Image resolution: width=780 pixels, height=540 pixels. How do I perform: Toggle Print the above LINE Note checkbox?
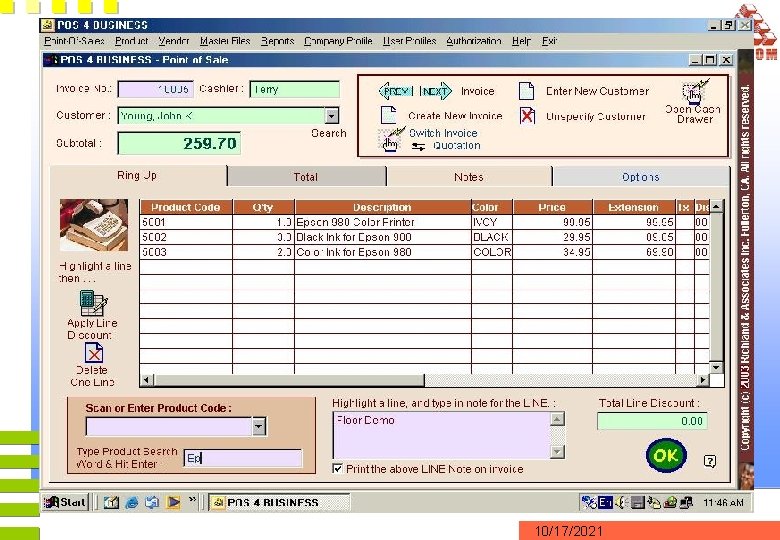point(338,468)
